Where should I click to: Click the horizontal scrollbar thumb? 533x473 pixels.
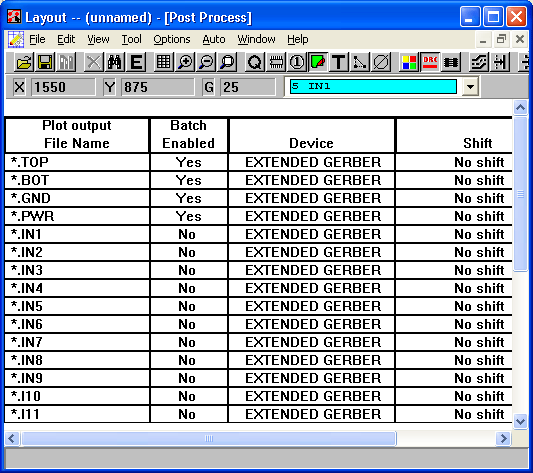[209, 438]
